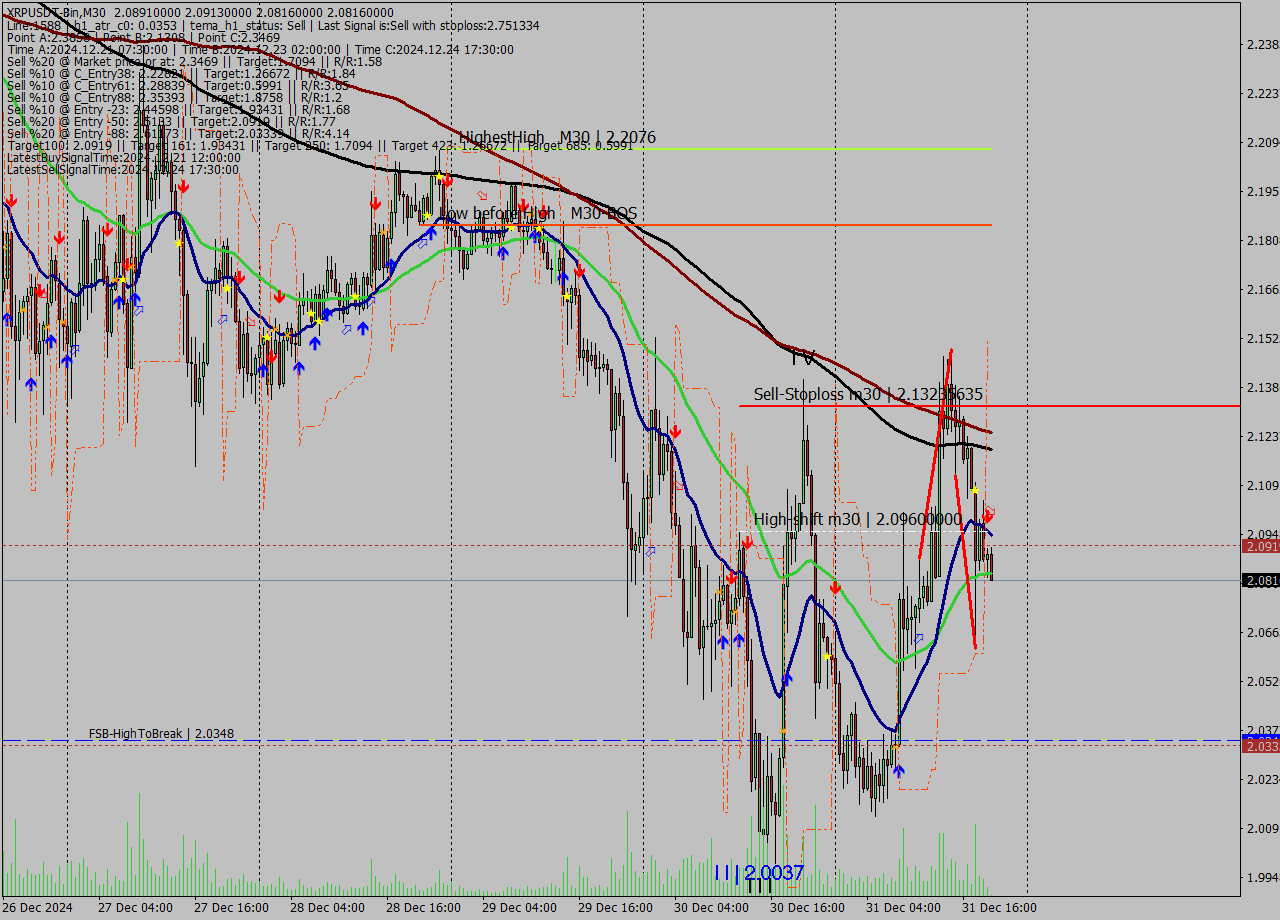Click the '28 Dec 16:00' time axis label
This screenshot has height=920, width=1280.
tap(423, 908)
